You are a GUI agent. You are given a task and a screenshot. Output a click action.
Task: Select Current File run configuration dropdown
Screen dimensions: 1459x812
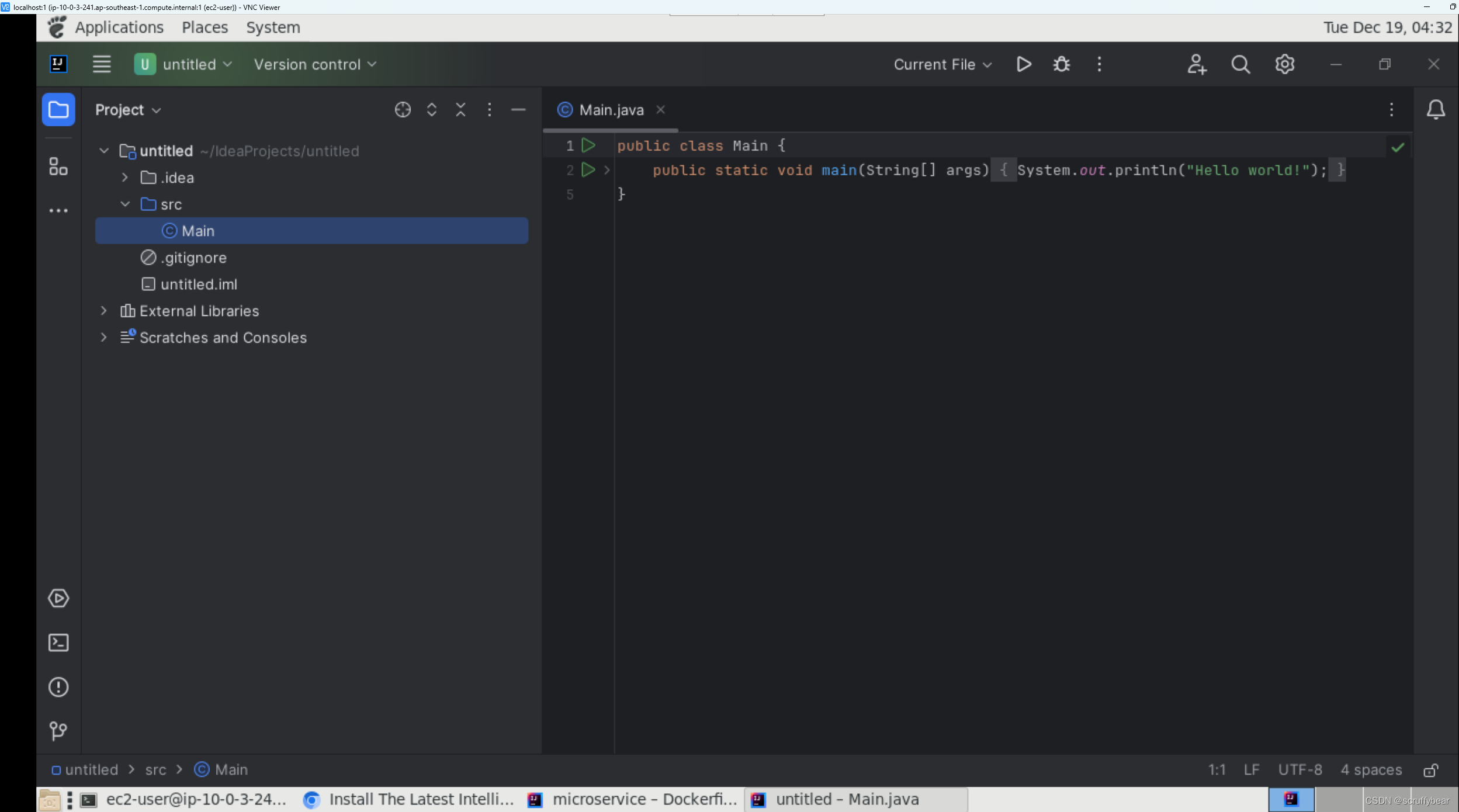coord(940,63)
